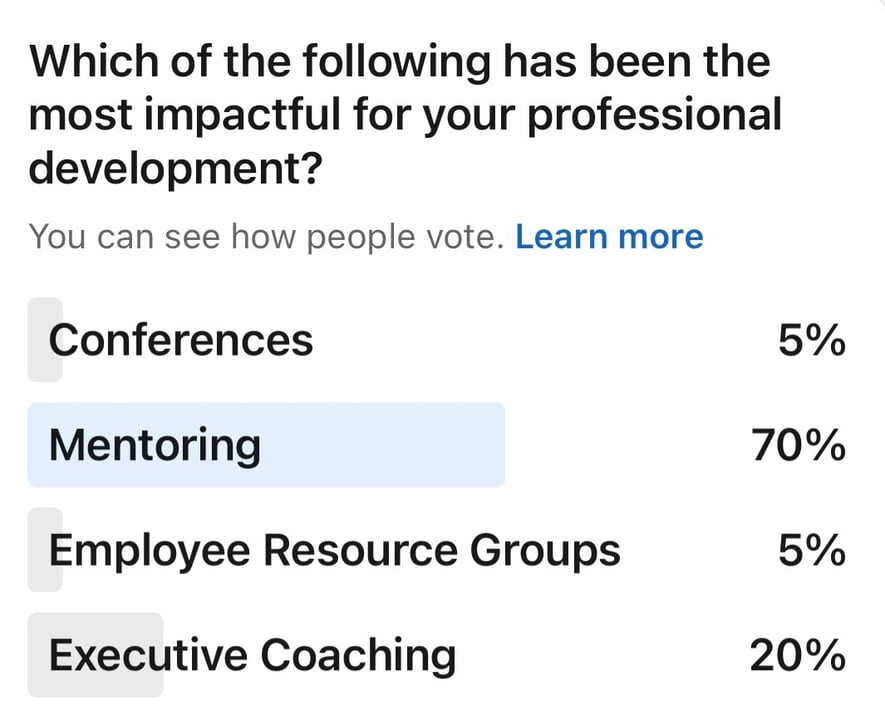885x715 pixels.
Task: Click the 20% beside Executive Coaching
Action: [x=800, y=655]
